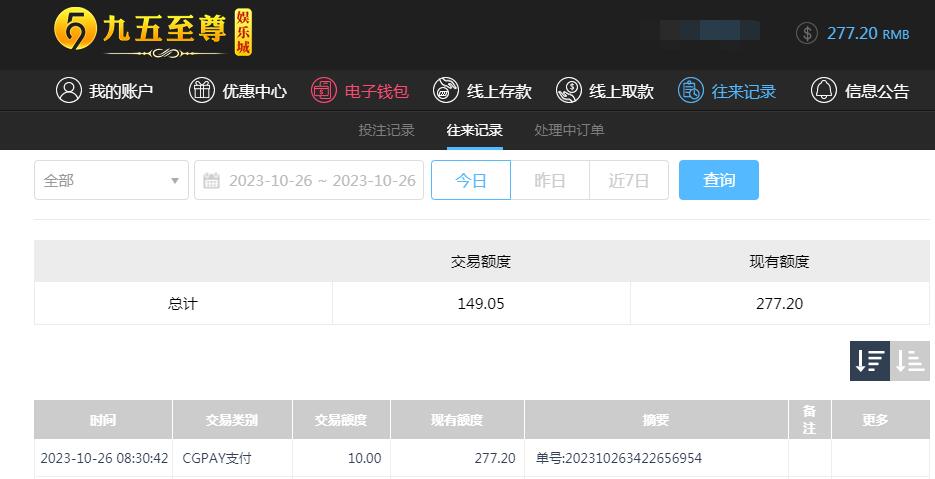The width and height of the screenshot is (935, 479).
Task: Select the 今日 date range option
Action: tap(471, 180)
